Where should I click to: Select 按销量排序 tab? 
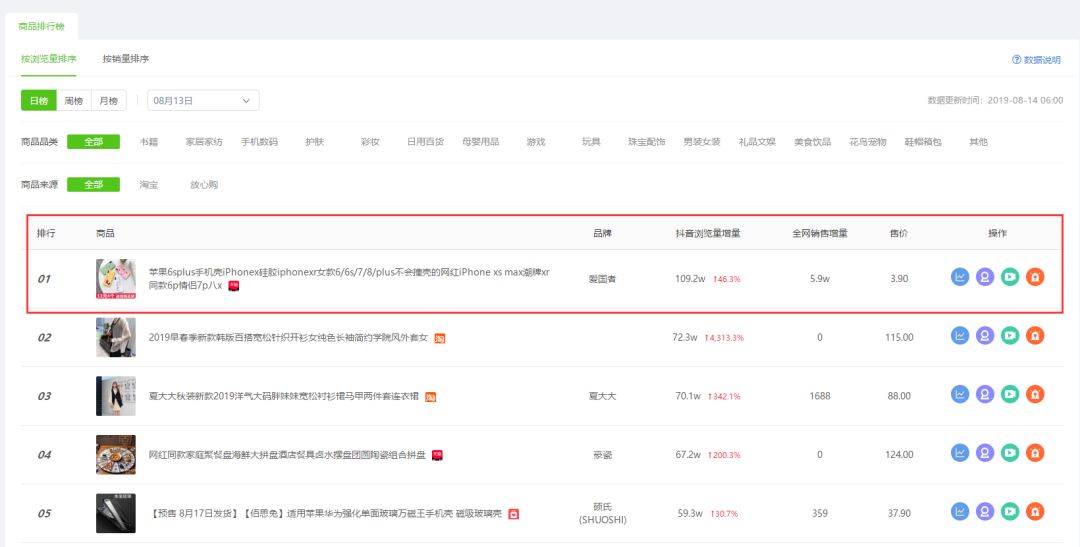pyautogui.click(x=126, y=59)
